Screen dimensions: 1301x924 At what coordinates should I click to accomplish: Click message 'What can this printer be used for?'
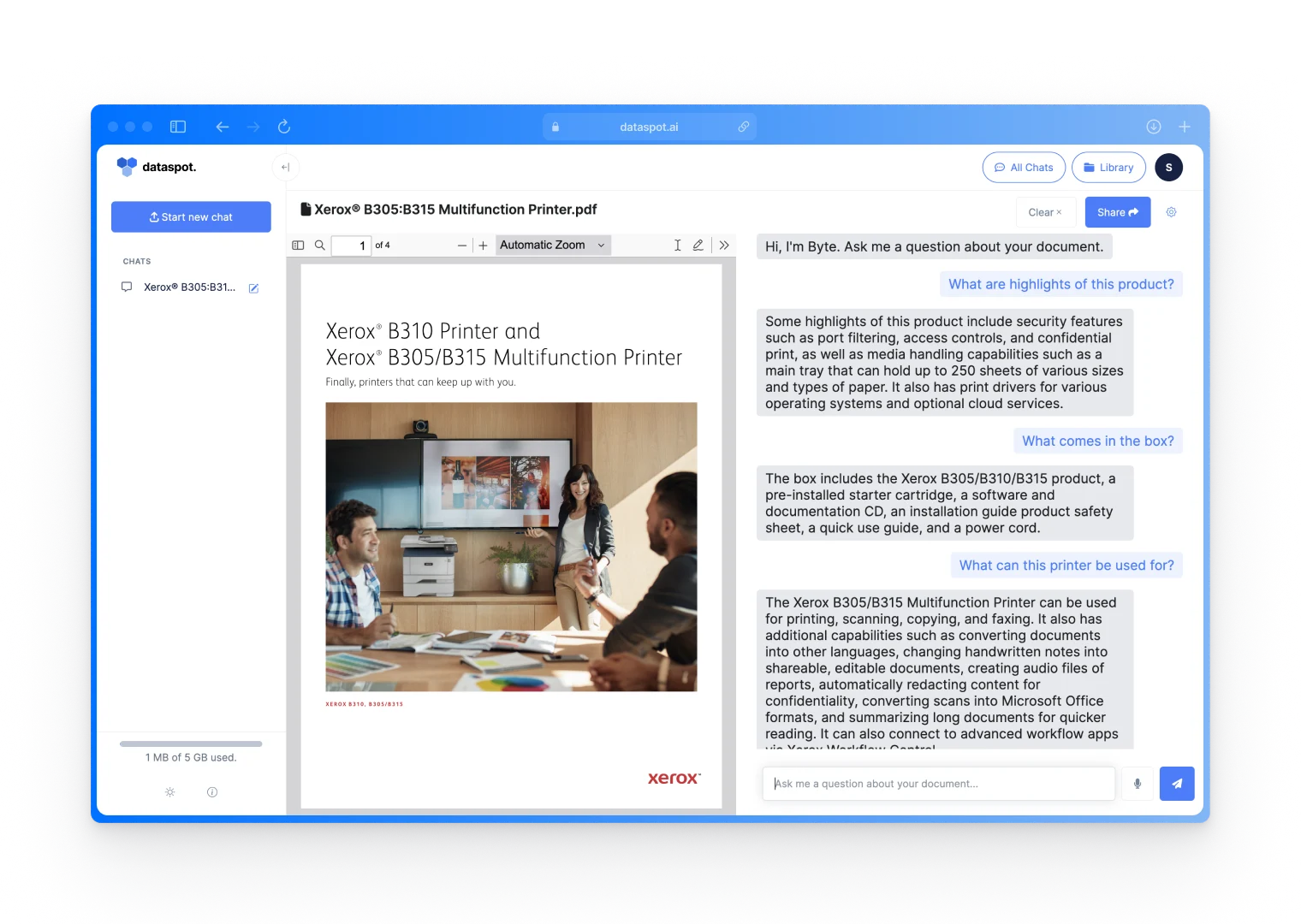[1066, 565]
